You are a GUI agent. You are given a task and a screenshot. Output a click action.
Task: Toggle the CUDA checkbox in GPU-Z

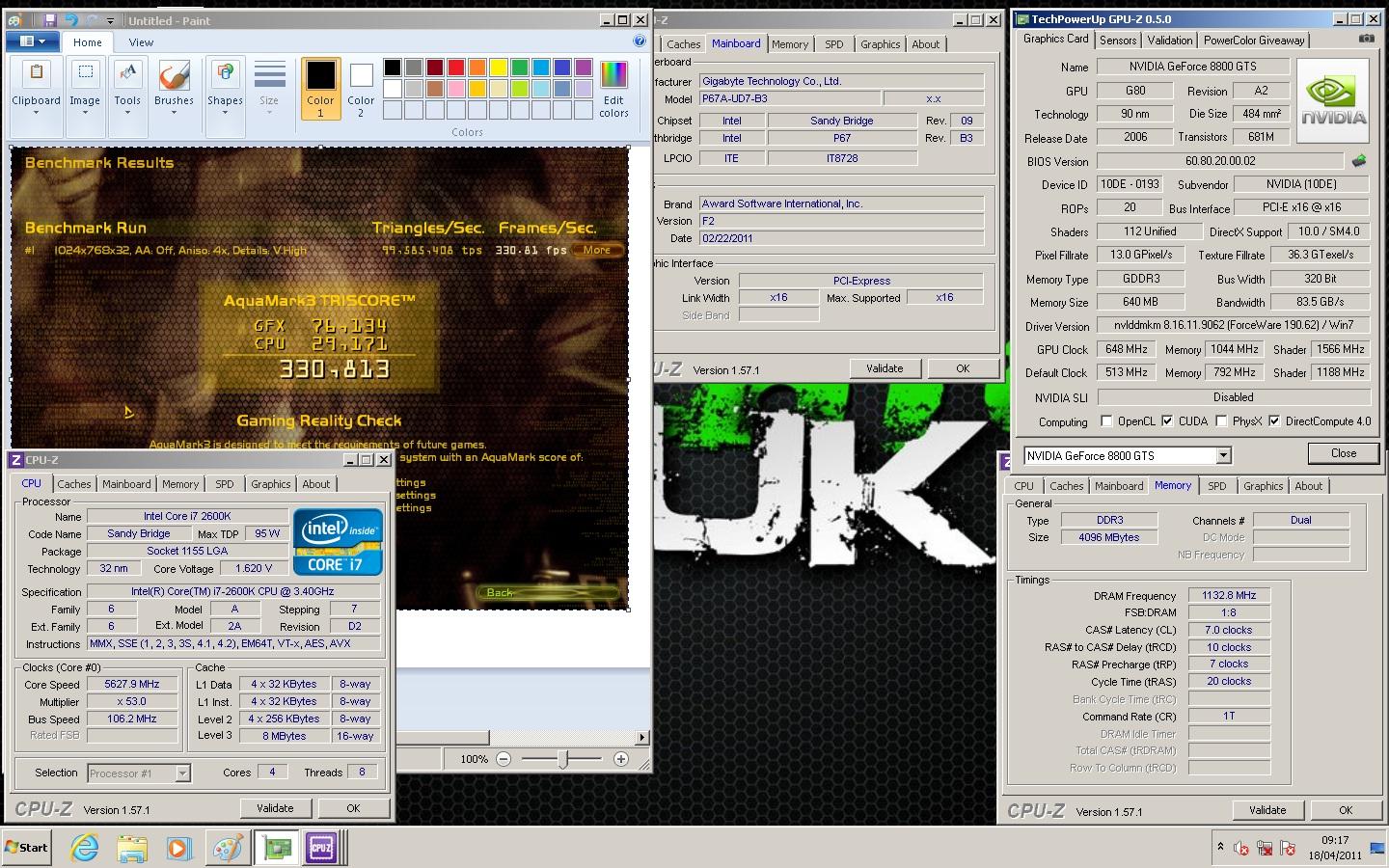1167,420
